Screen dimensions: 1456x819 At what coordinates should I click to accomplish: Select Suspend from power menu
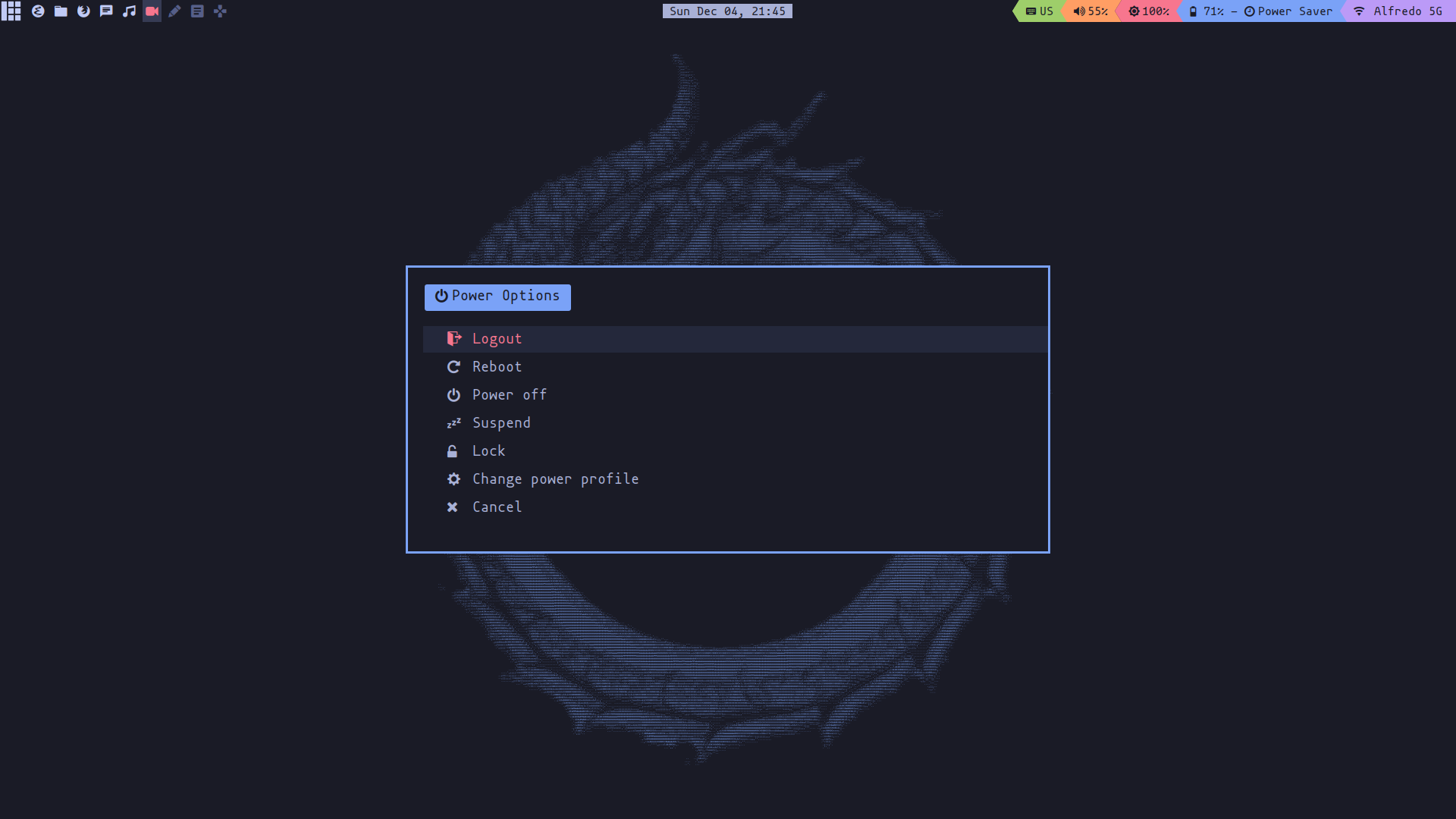[501, 422]
